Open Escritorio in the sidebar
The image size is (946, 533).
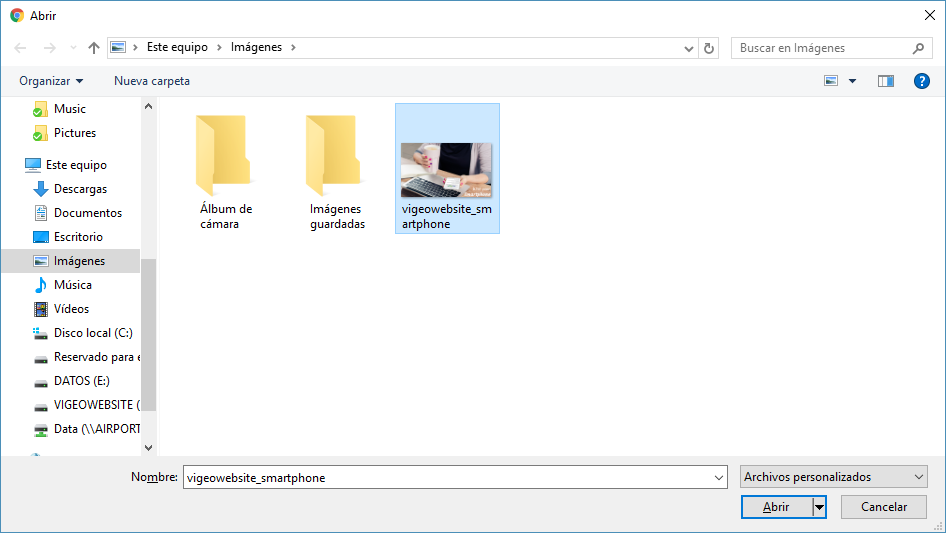78,237
